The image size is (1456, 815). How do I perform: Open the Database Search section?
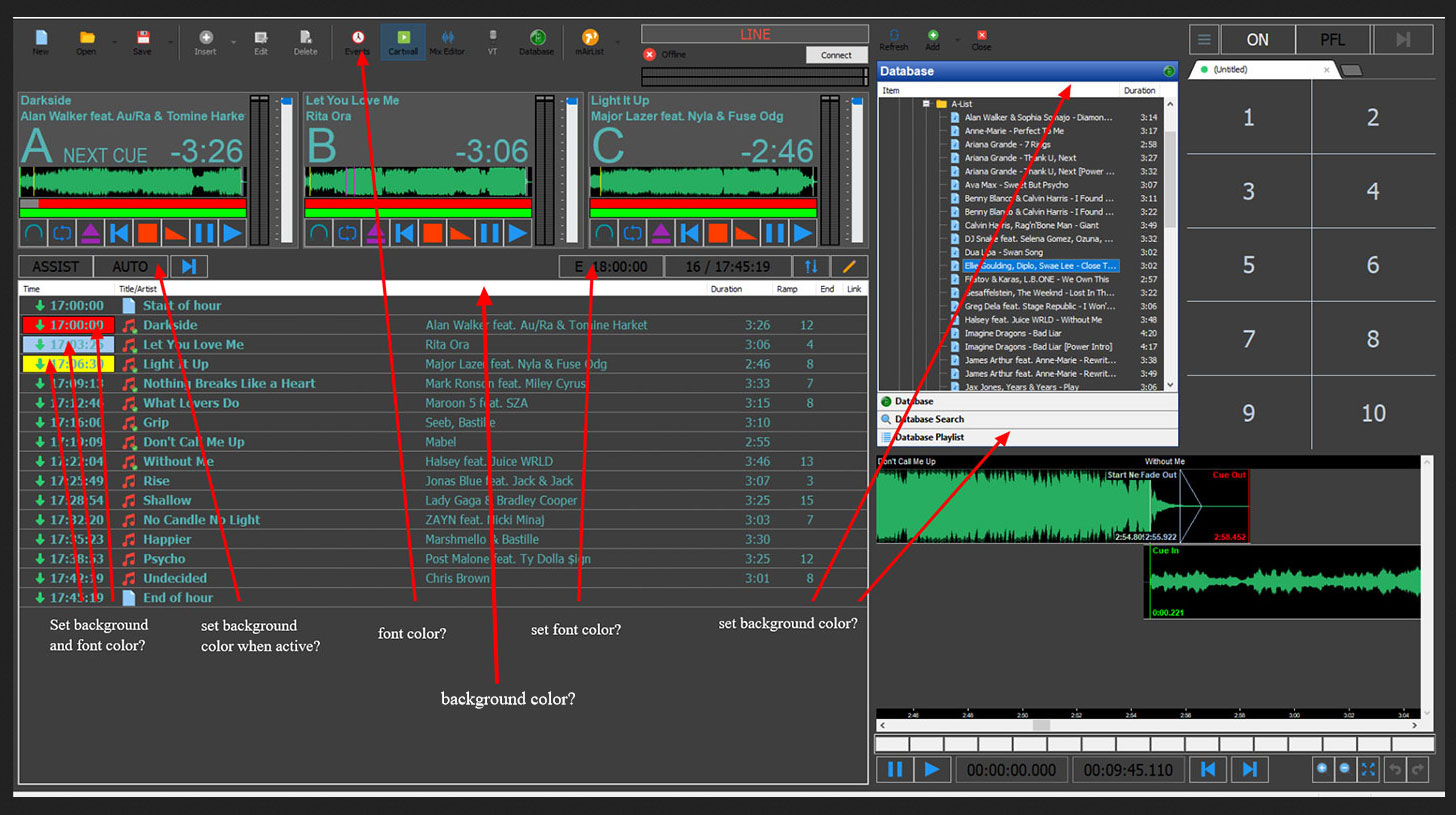(x=1028, y=419)
